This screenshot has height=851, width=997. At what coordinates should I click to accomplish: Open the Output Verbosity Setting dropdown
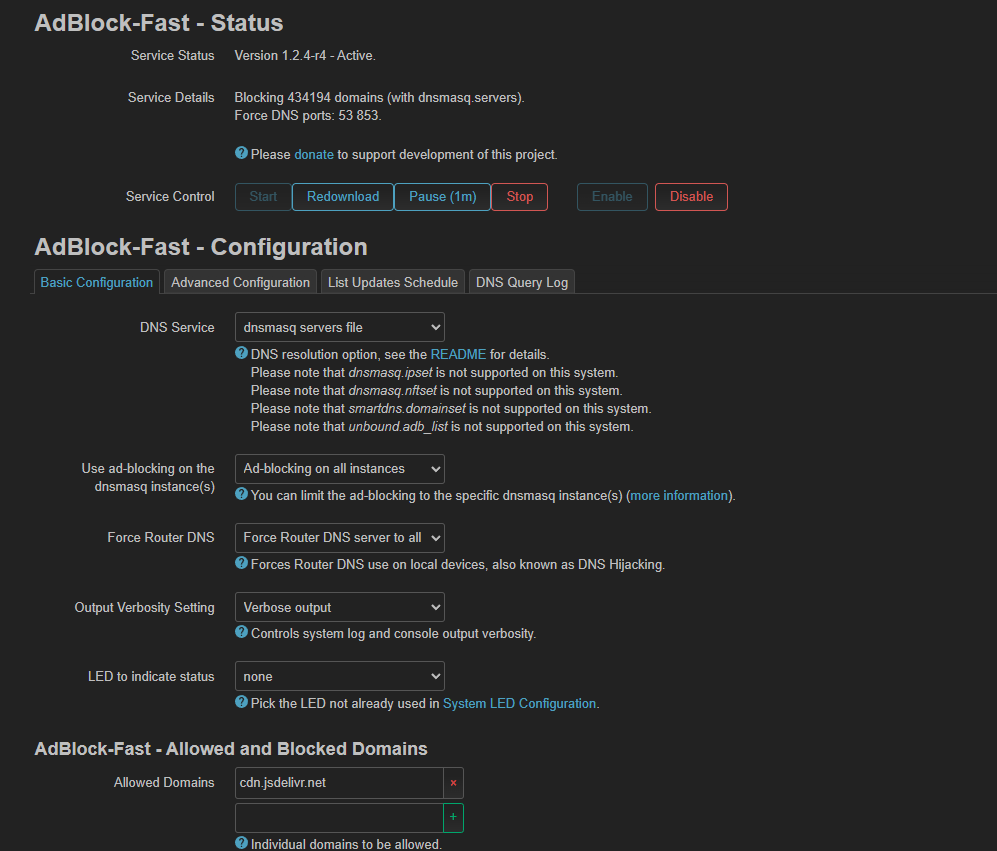(340, 607)
